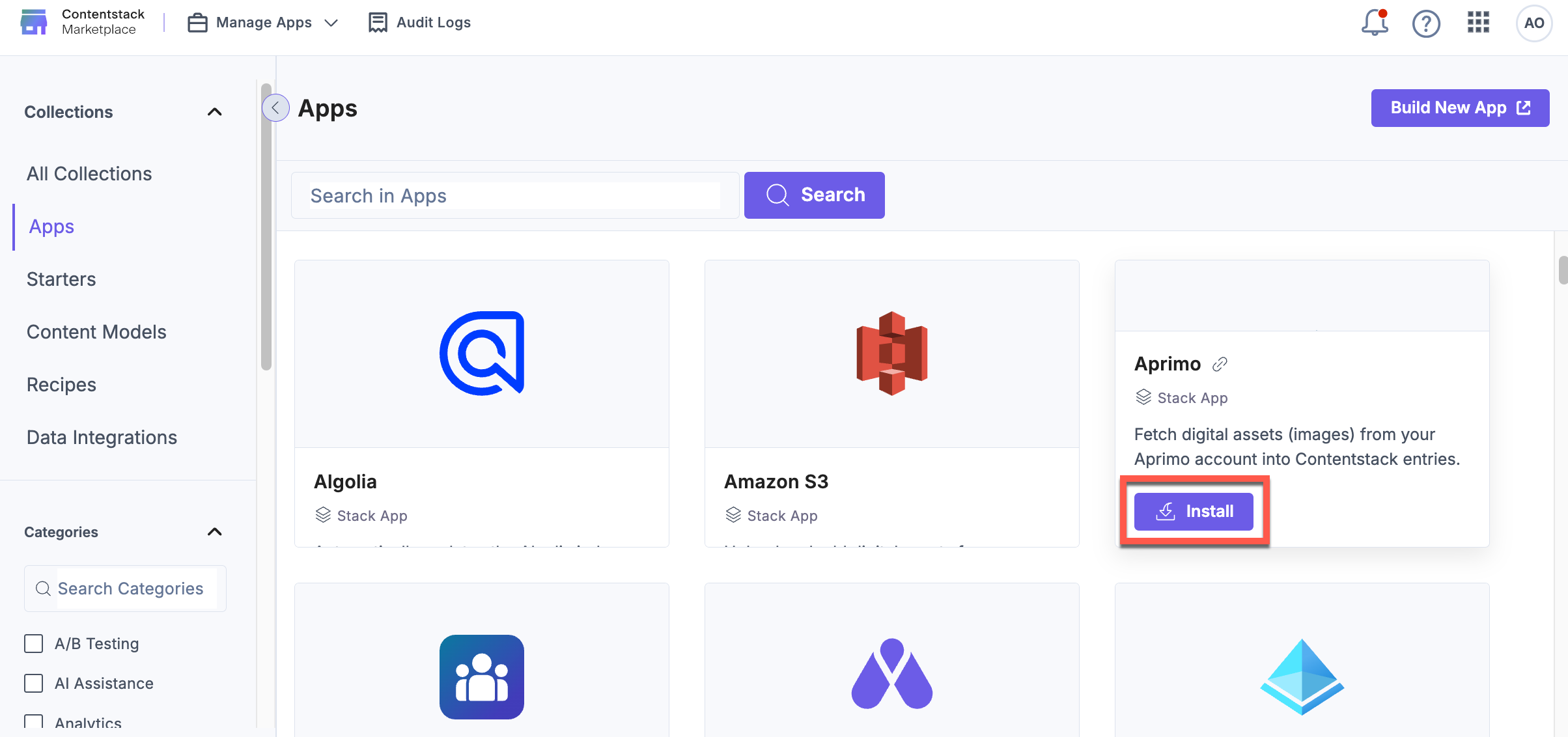
Task: Click the Build New App button
Action: pos(1460,108)
